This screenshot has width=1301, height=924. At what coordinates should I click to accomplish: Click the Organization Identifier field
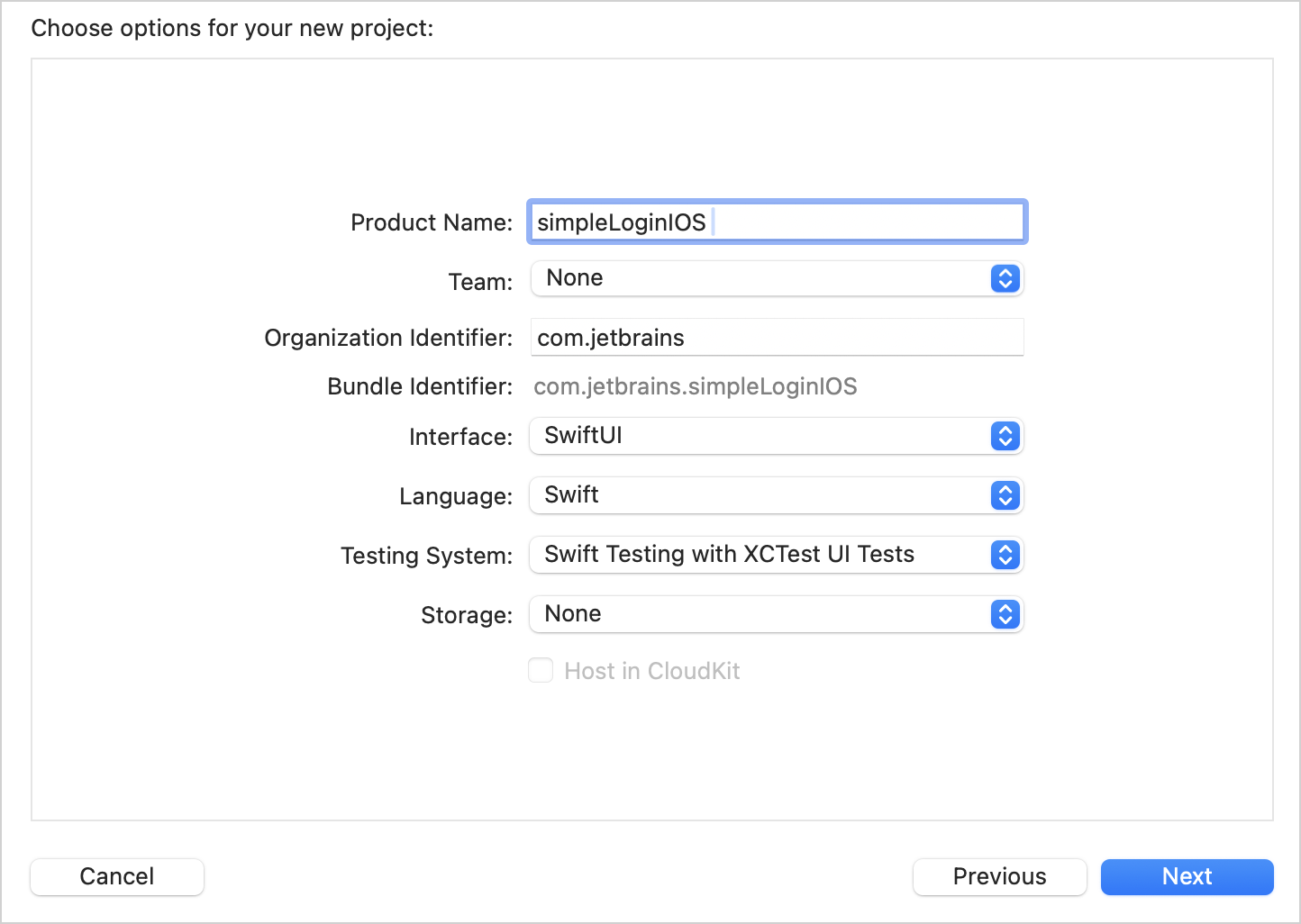[775, 337]
